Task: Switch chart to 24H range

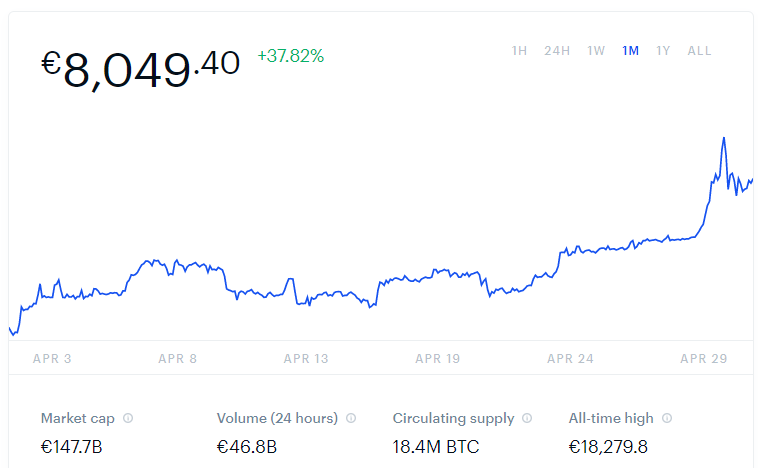Action: click(x=557, y=51)
